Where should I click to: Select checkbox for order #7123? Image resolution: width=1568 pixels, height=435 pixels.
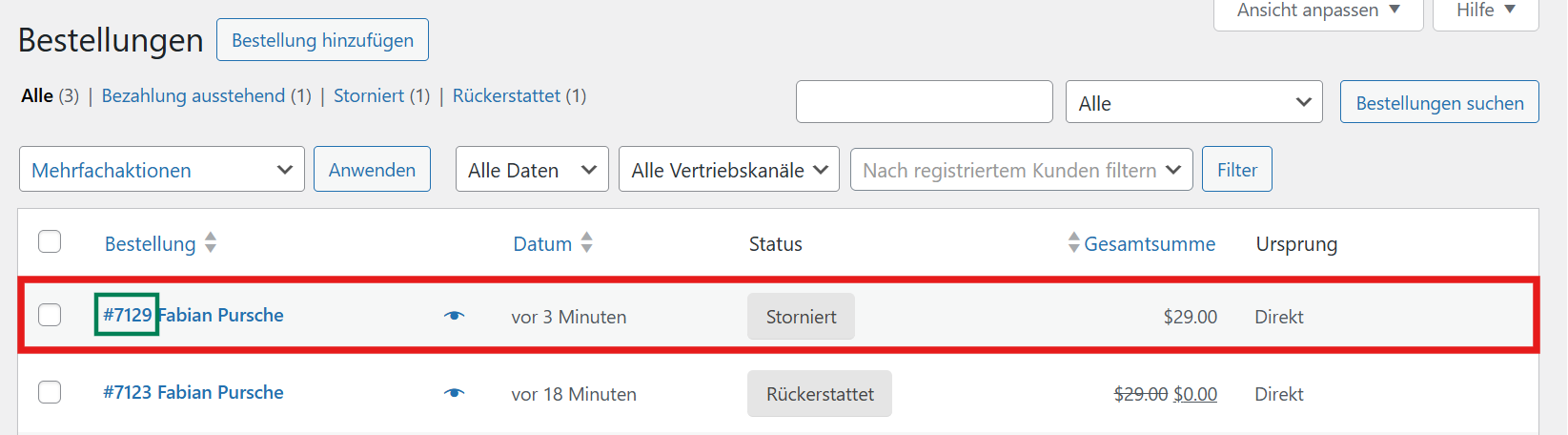[50, 392]
